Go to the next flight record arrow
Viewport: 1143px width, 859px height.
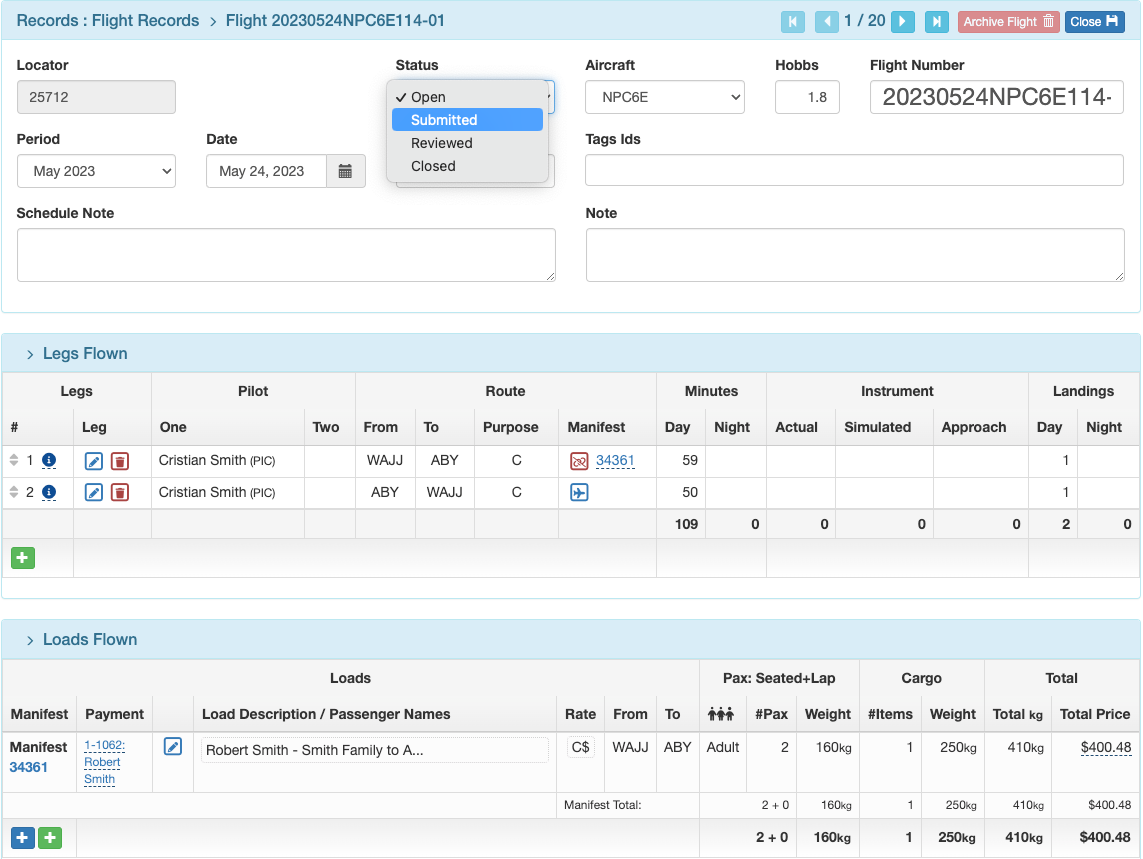click(903, 21)
